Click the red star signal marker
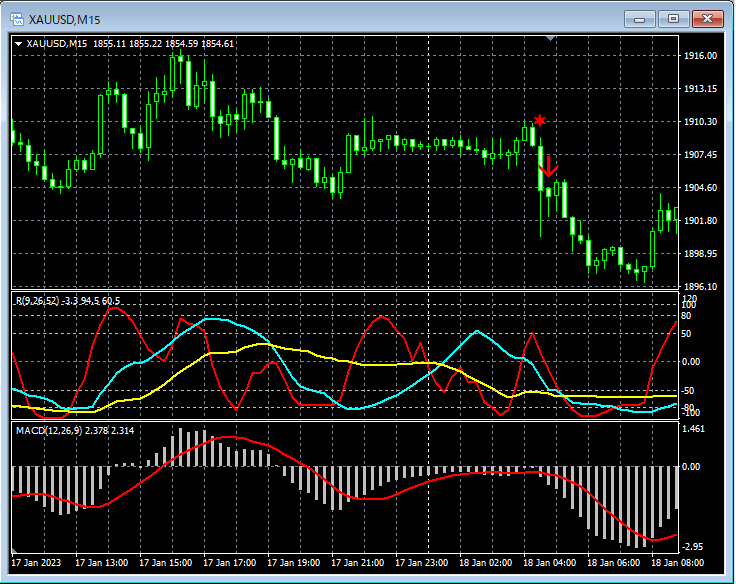This screenshot has height=584, width=736. click(x=540, y=120)
